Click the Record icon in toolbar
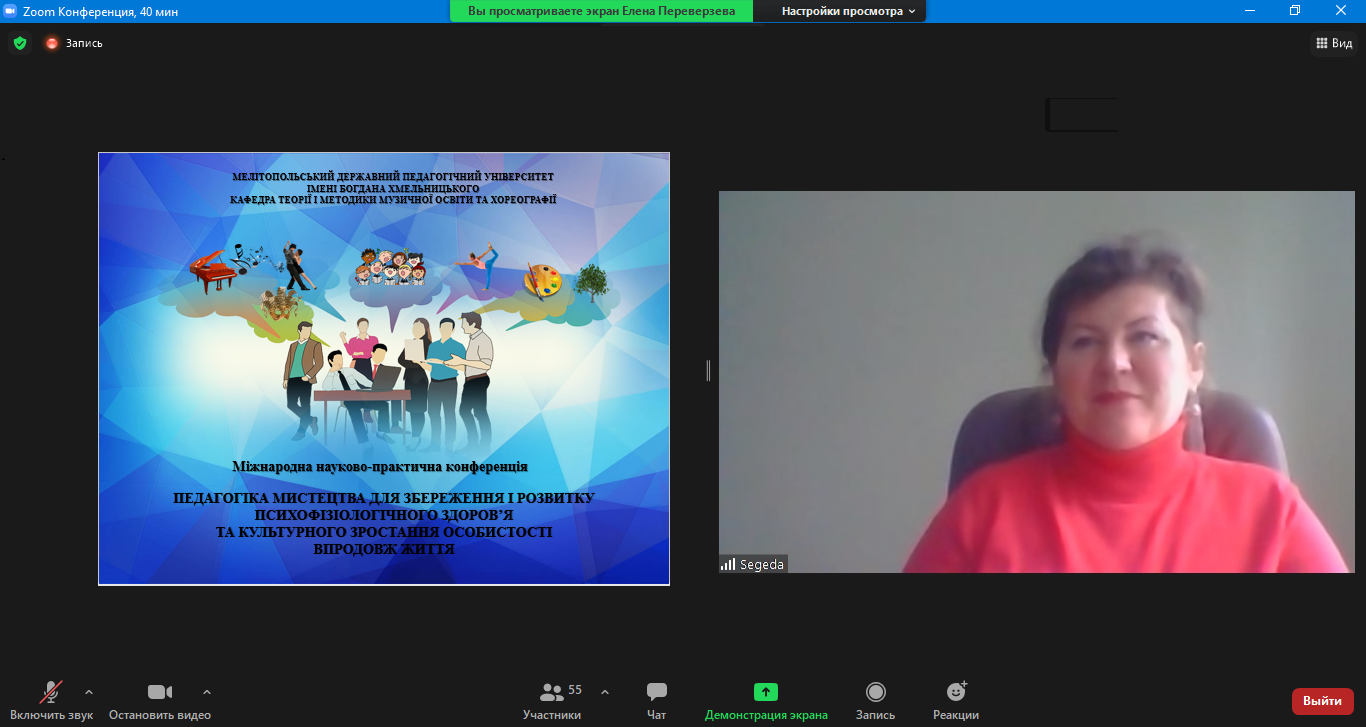Image resolution: width=1366 pixels, height=727 pixels. [875, 692]
